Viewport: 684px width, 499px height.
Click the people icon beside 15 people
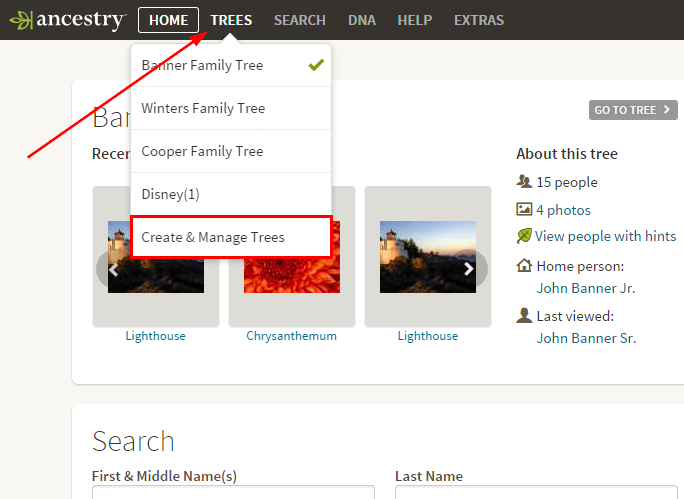(524, 182)
